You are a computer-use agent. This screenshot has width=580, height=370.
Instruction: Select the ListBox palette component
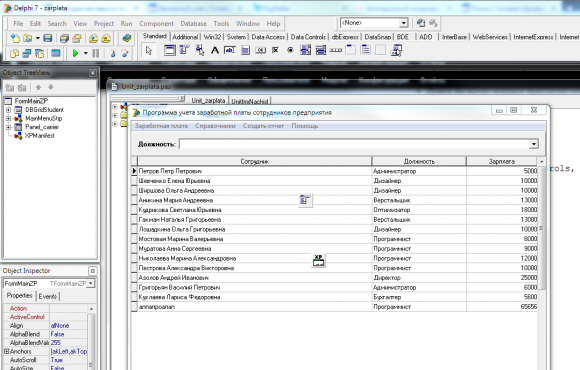pyautogui.click(x=306, y=50)
